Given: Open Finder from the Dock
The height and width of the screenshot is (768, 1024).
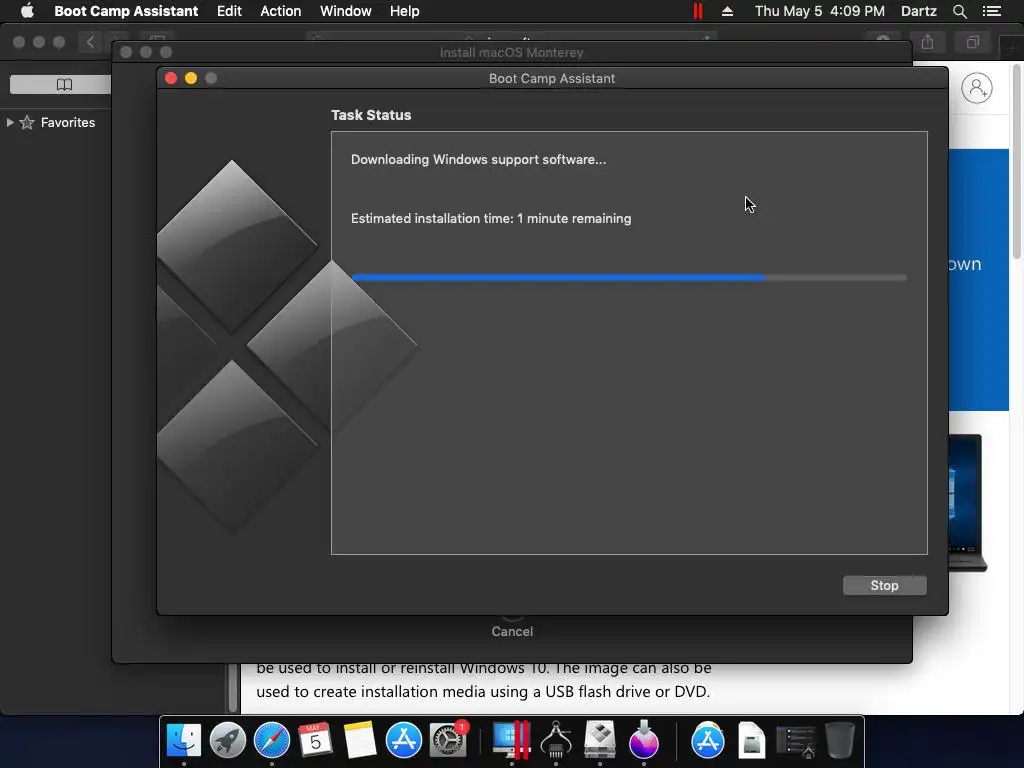Looking at the screenshot, I should click(184, 740).
